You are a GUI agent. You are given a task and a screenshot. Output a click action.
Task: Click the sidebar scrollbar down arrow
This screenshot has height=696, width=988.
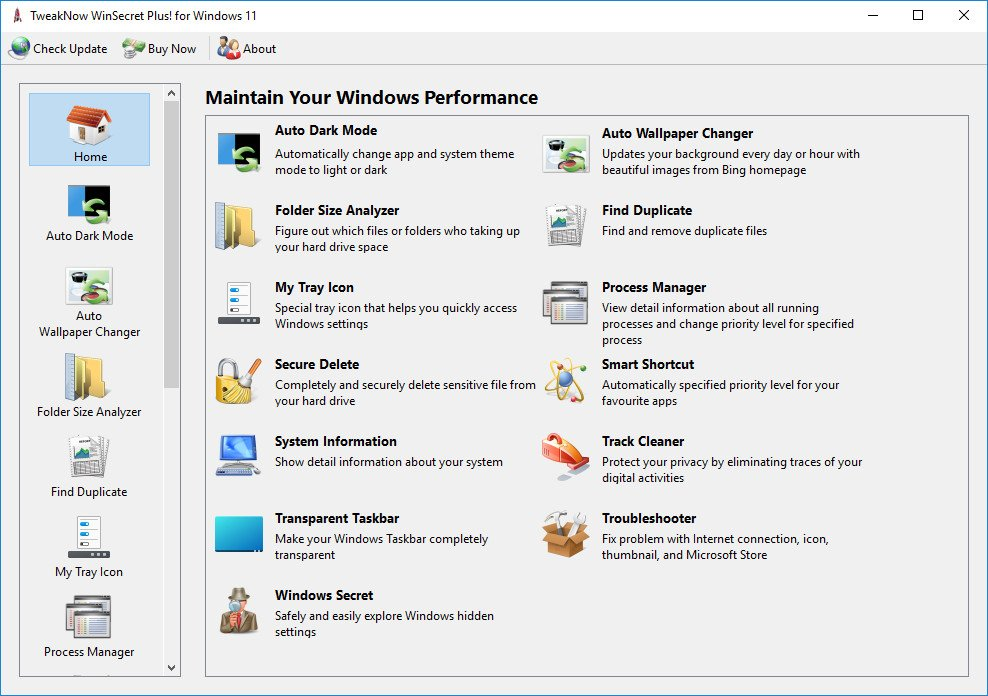click(171, 667)
